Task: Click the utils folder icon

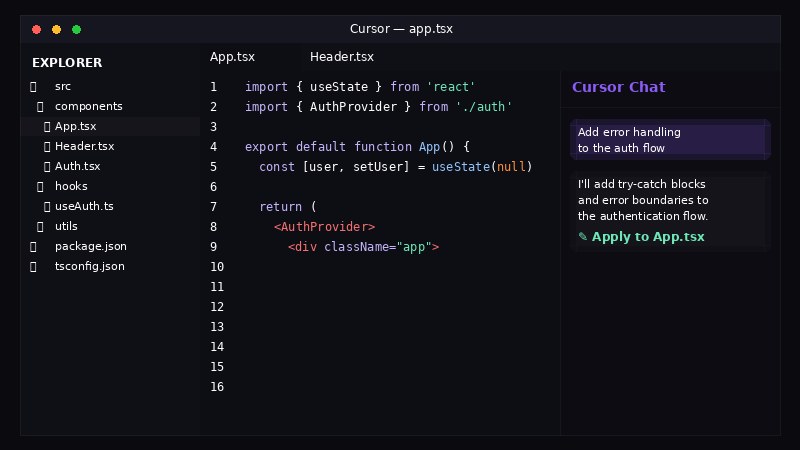Action: (x=40, y=227)
